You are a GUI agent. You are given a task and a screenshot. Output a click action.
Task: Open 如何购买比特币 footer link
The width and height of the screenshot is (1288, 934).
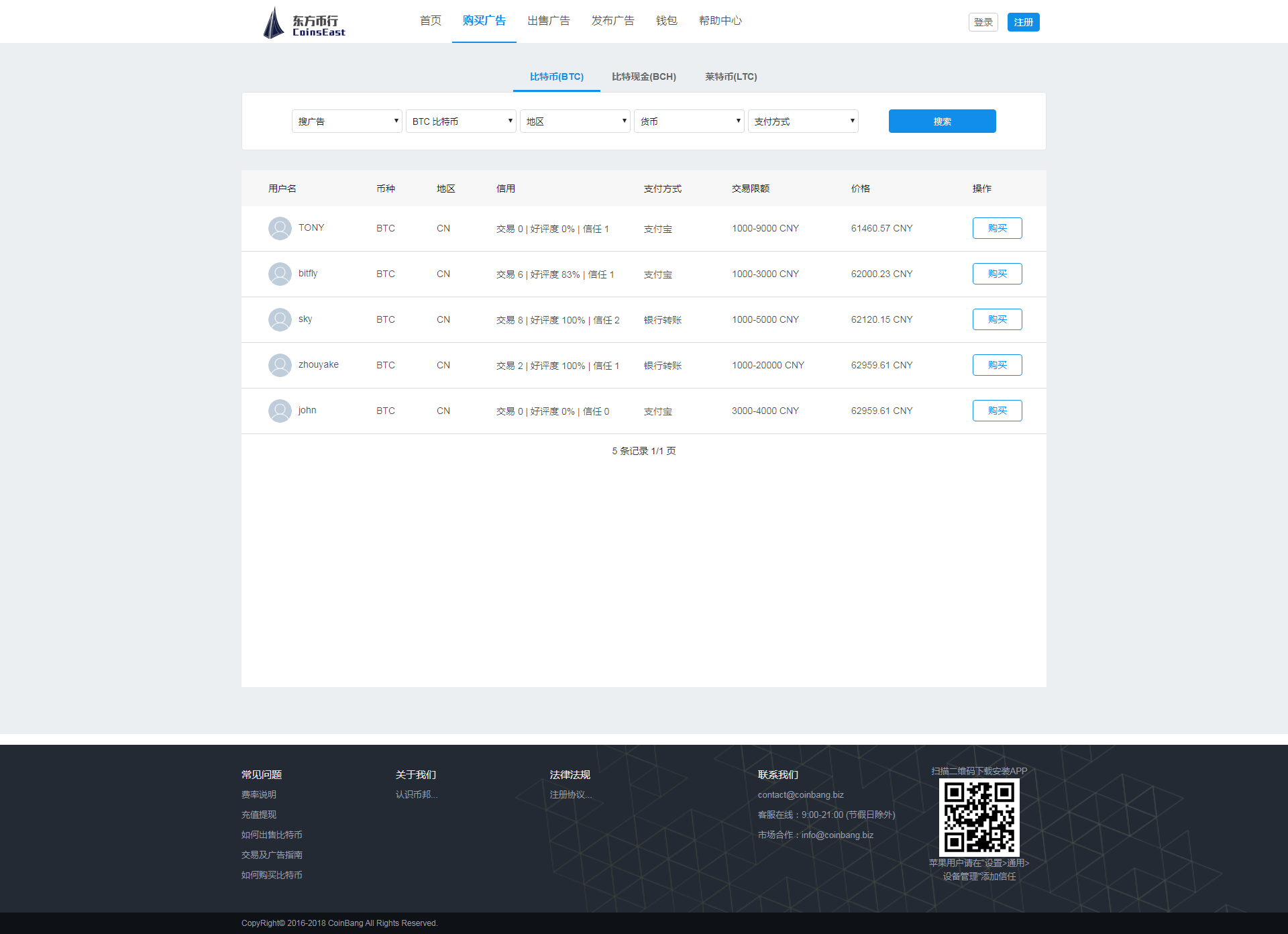[x=272, y=875]
